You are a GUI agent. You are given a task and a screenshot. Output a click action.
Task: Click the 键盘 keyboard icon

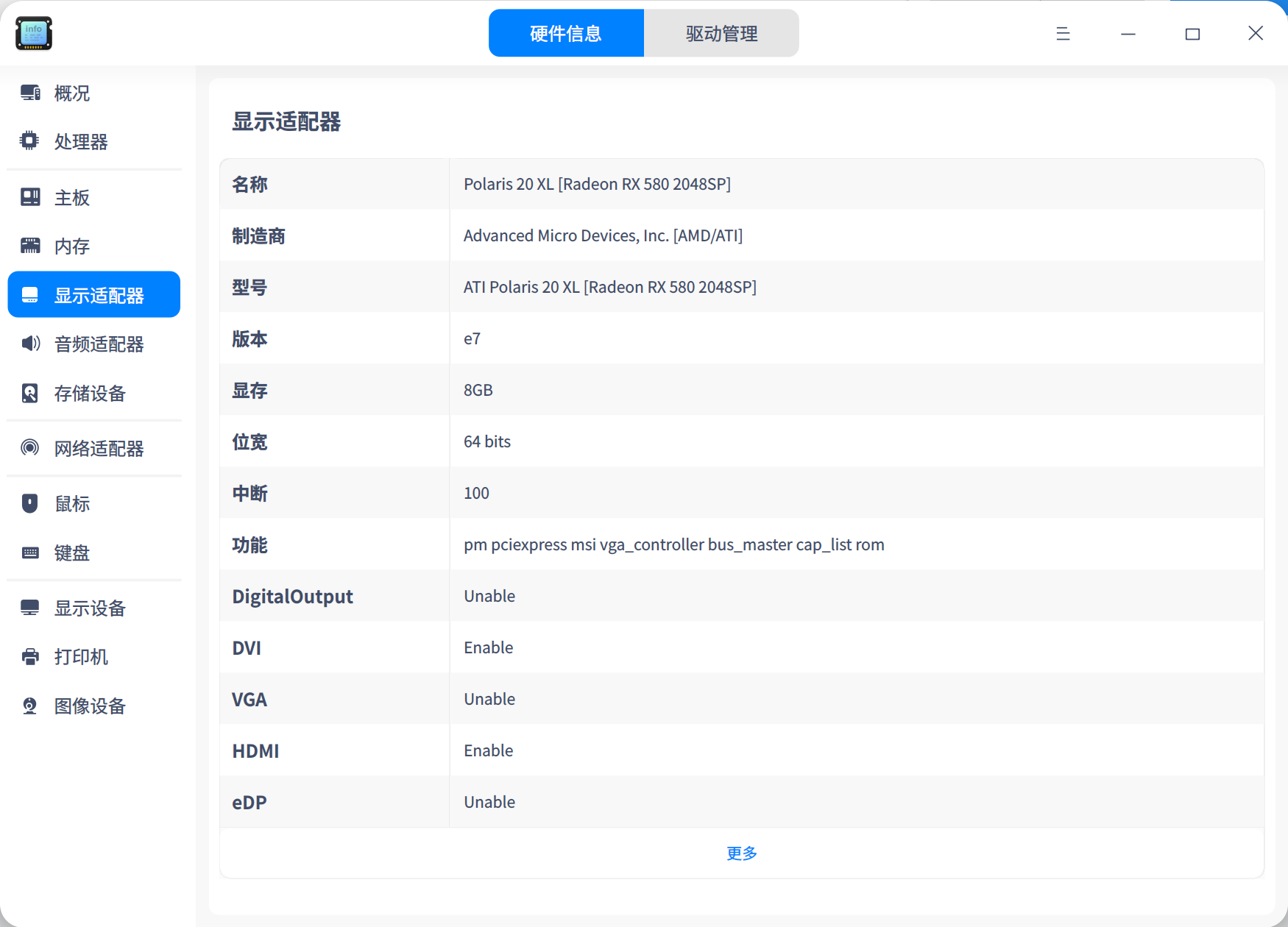pyautogui.click(x=30, y=553)
